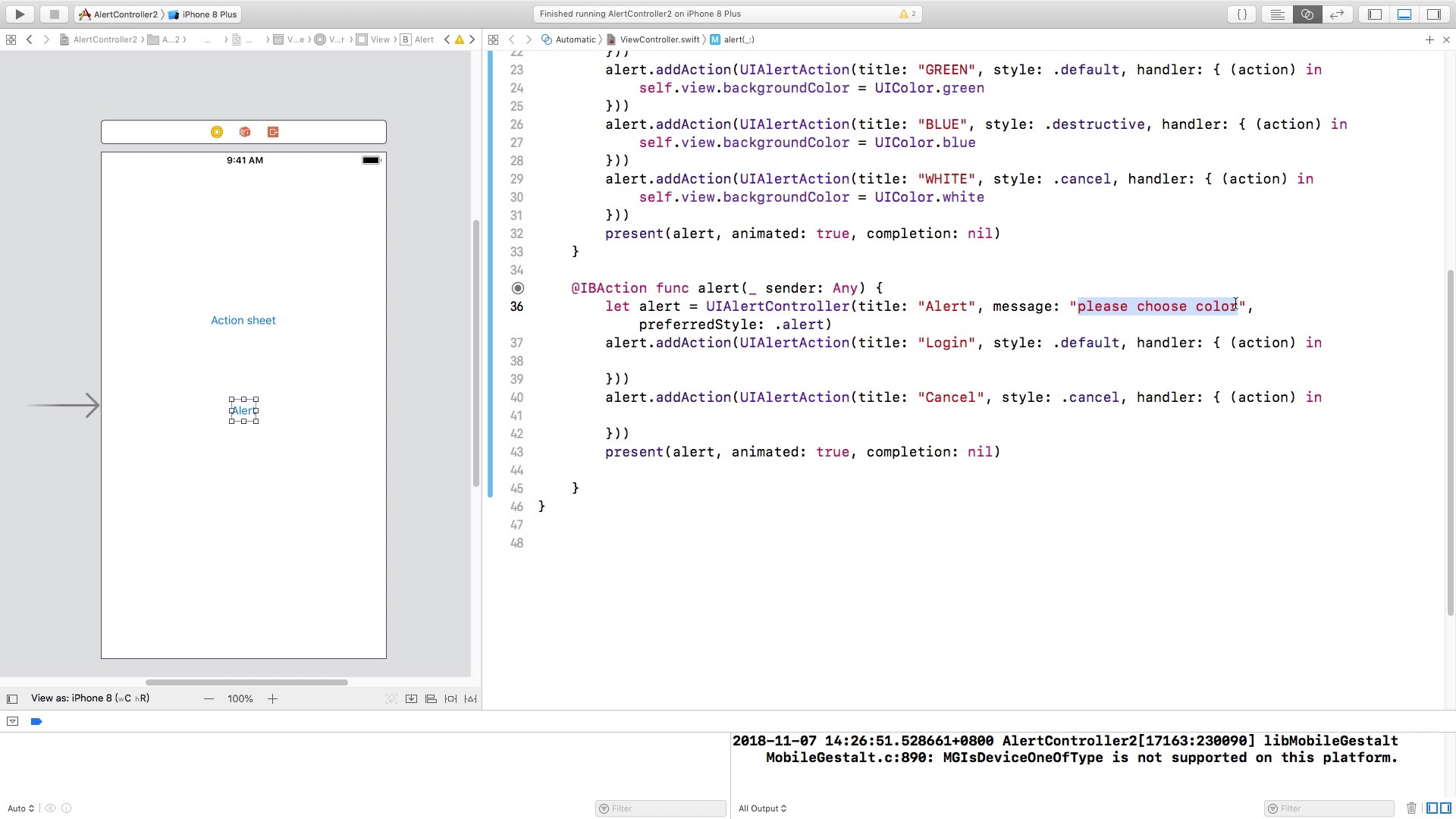Open the Auto variables scope selector

click(x=21, y=808)
